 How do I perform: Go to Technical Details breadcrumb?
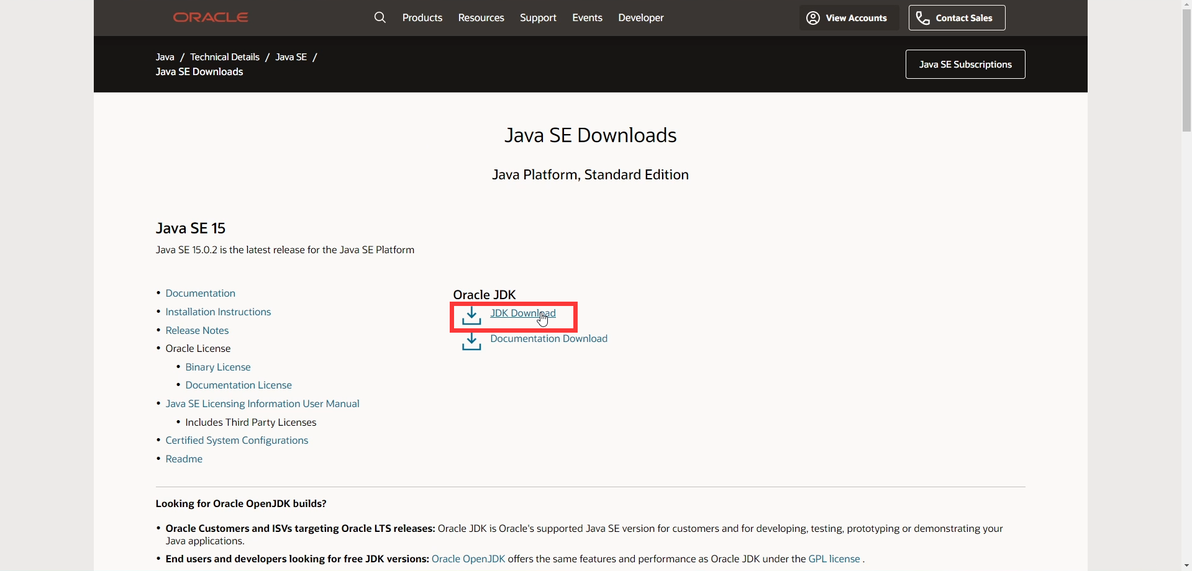[x=225, y=57]
